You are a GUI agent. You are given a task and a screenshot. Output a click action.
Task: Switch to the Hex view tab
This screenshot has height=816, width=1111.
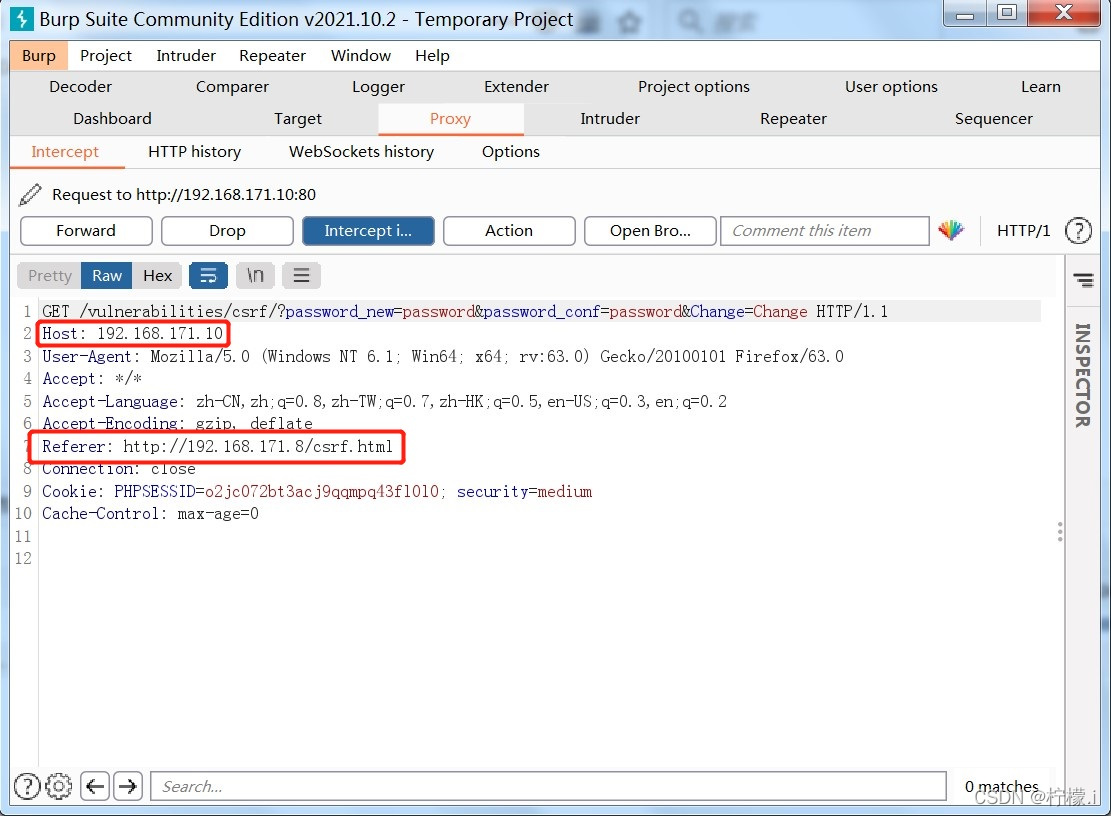(157, 276)
